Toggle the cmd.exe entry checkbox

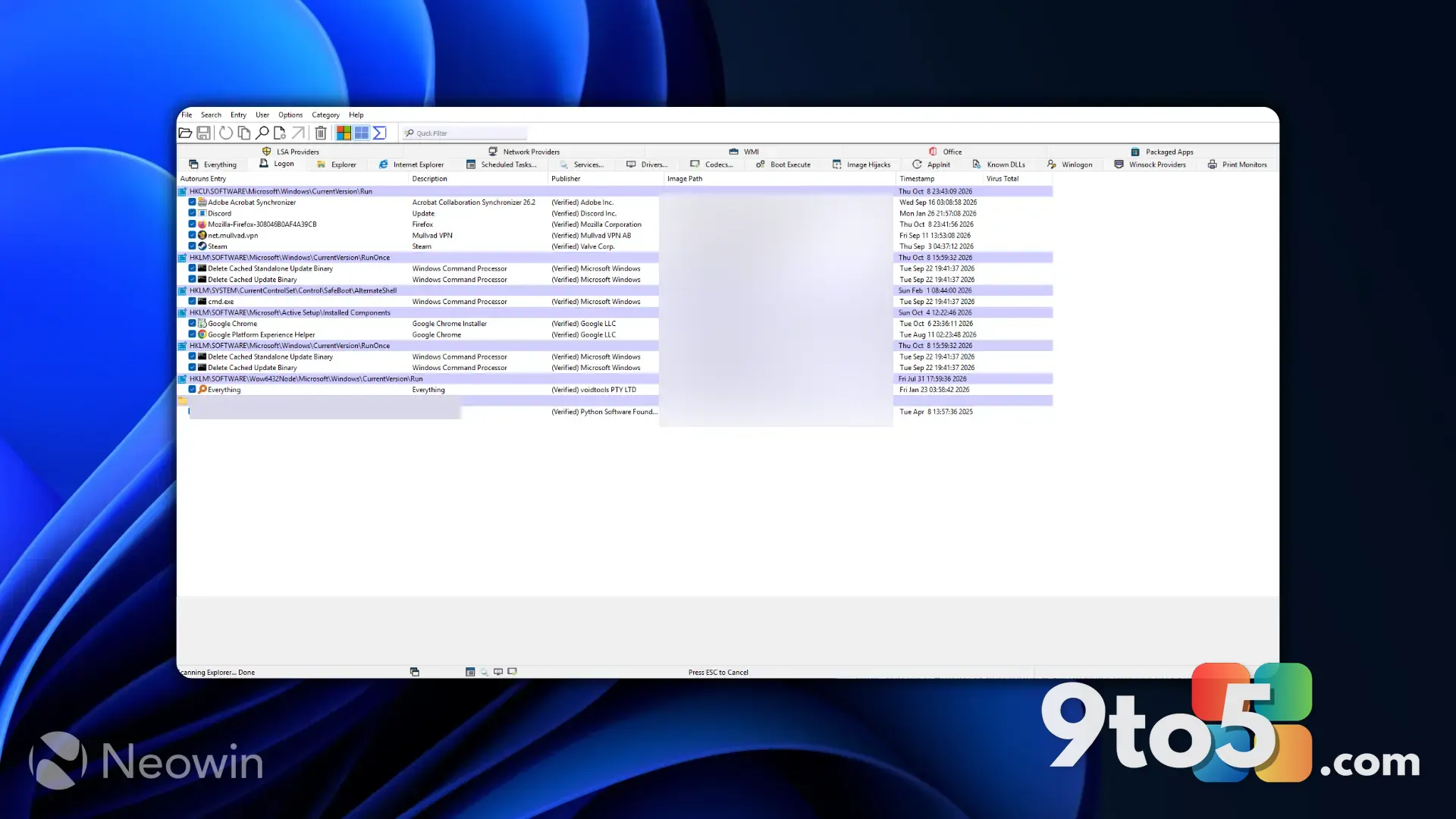pyautogui.click(x=192, y=301)
